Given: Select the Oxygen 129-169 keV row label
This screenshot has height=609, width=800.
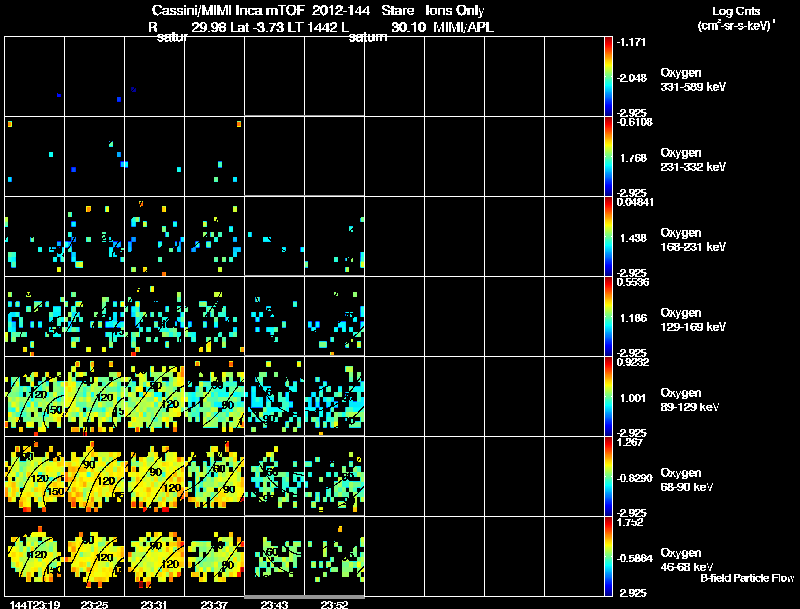Looking at the screenshot, I should [693, 320].
